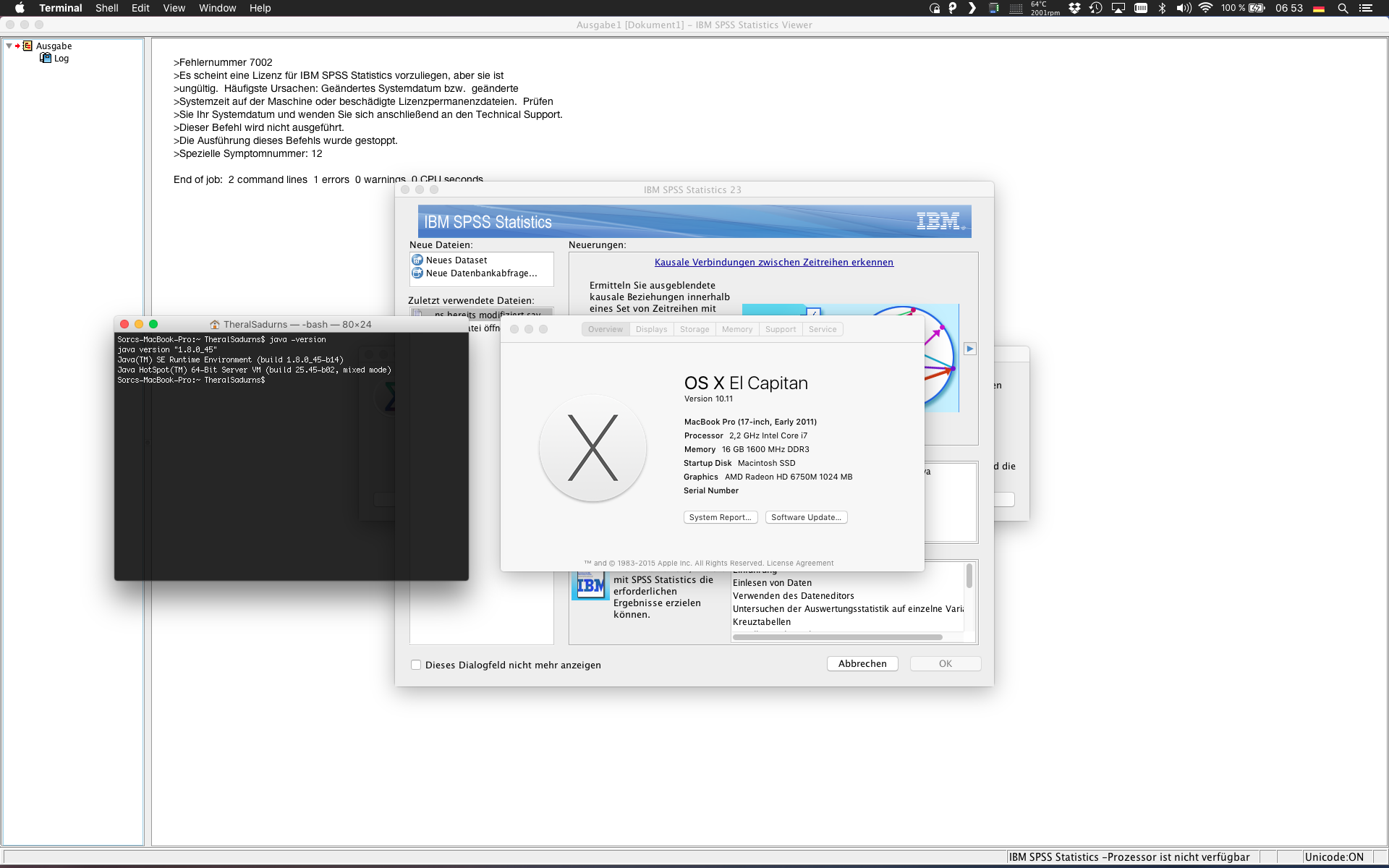The height and width of the screenshot is (868, 1389).
Task: Select the Ausgabe root item
Action: pos(54,46)
